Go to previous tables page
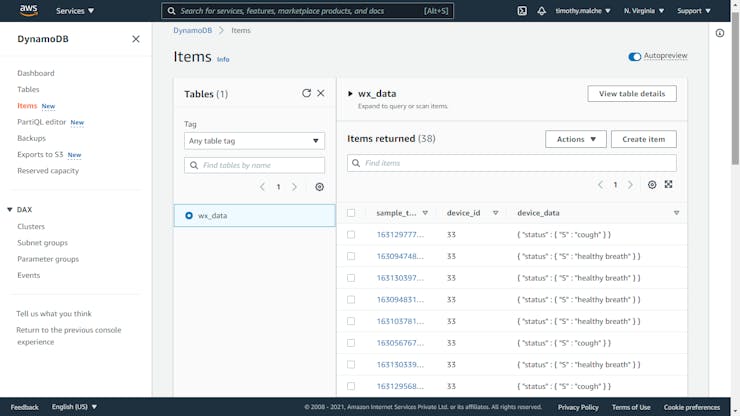Viewport: 740px width, 416px height. click(x=262, y=187)
